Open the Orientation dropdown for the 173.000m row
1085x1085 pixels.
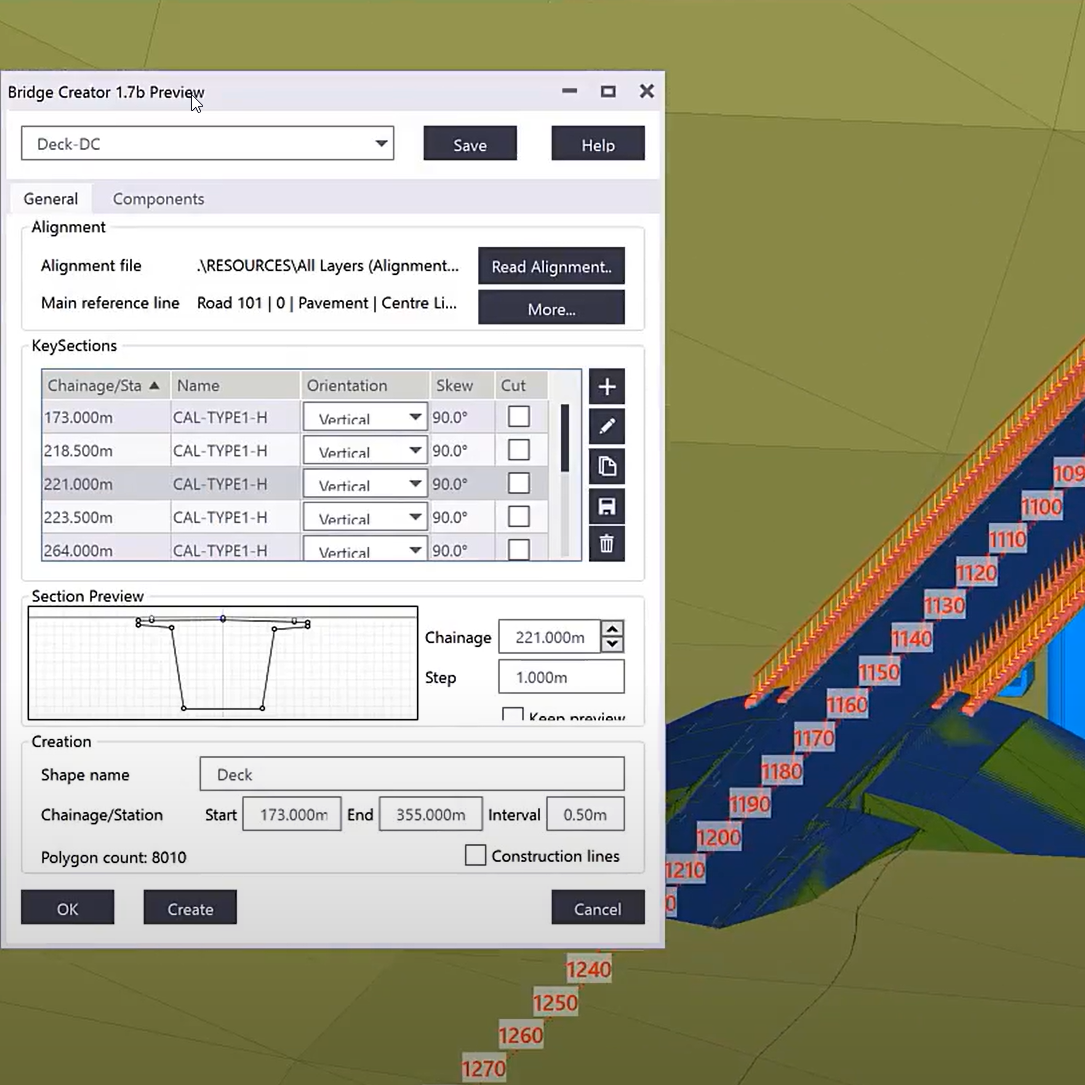[x=415, y=416]
